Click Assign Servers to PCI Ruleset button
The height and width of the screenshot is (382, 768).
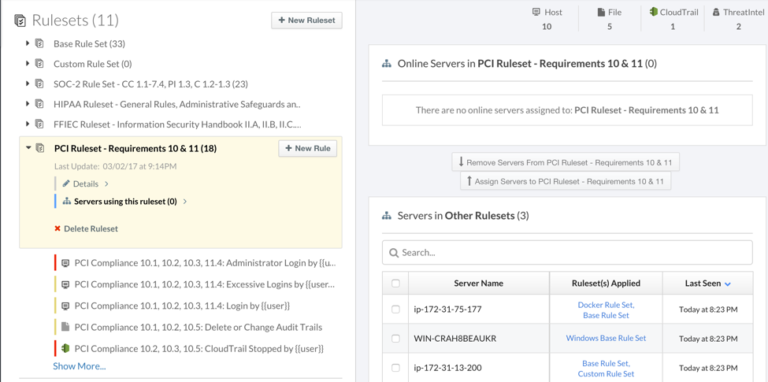tap(565, 181)
